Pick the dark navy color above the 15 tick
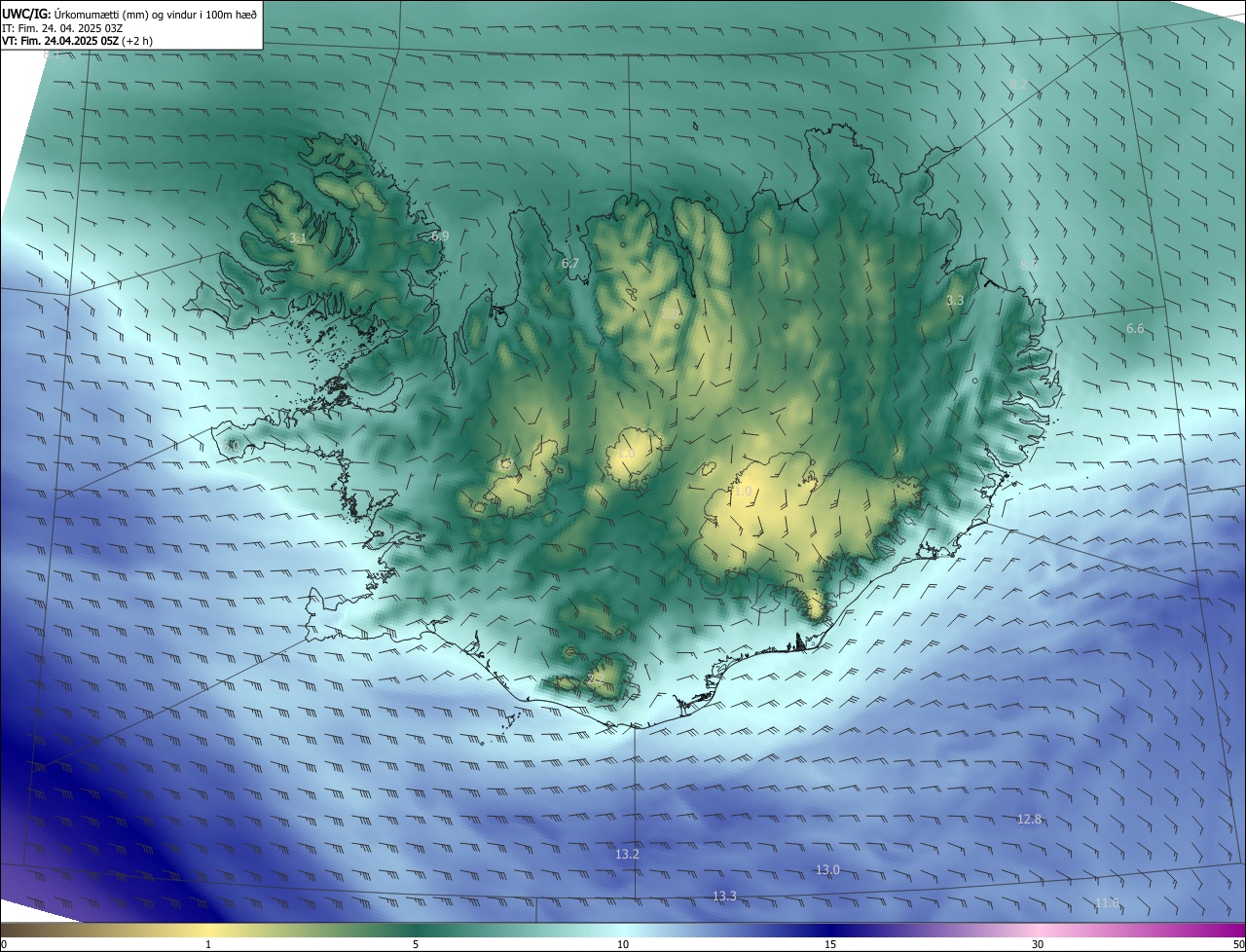This screenshot has width=1246, height=952. (830, 931)
